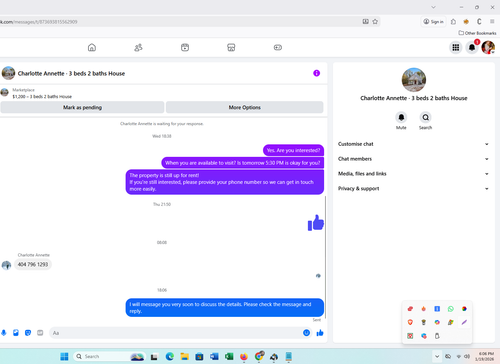Click the 'tomorrow 5:30 PM' visit message
500x364 pixels.
point(242,163)
